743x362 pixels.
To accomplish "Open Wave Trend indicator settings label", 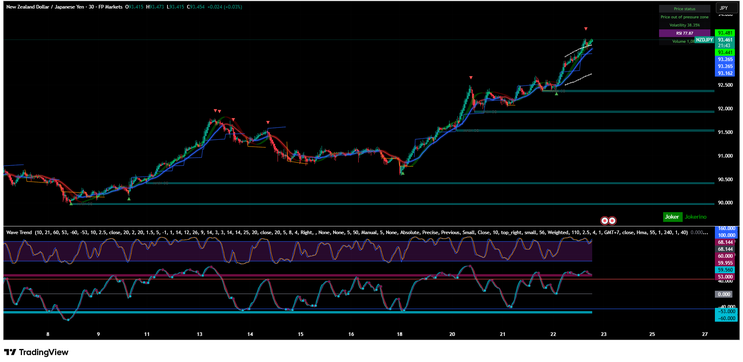I will coord(18,233).
